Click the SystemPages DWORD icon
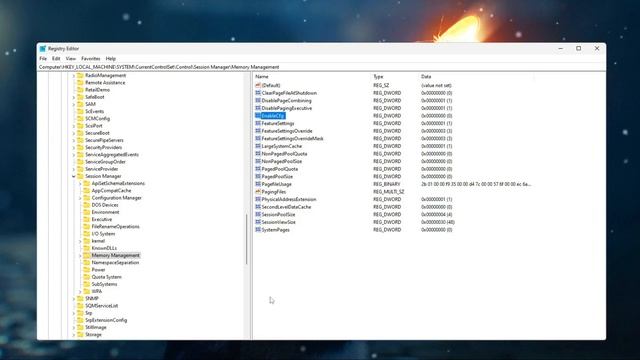This screenshot has height=360, width=640. [258, 230]
